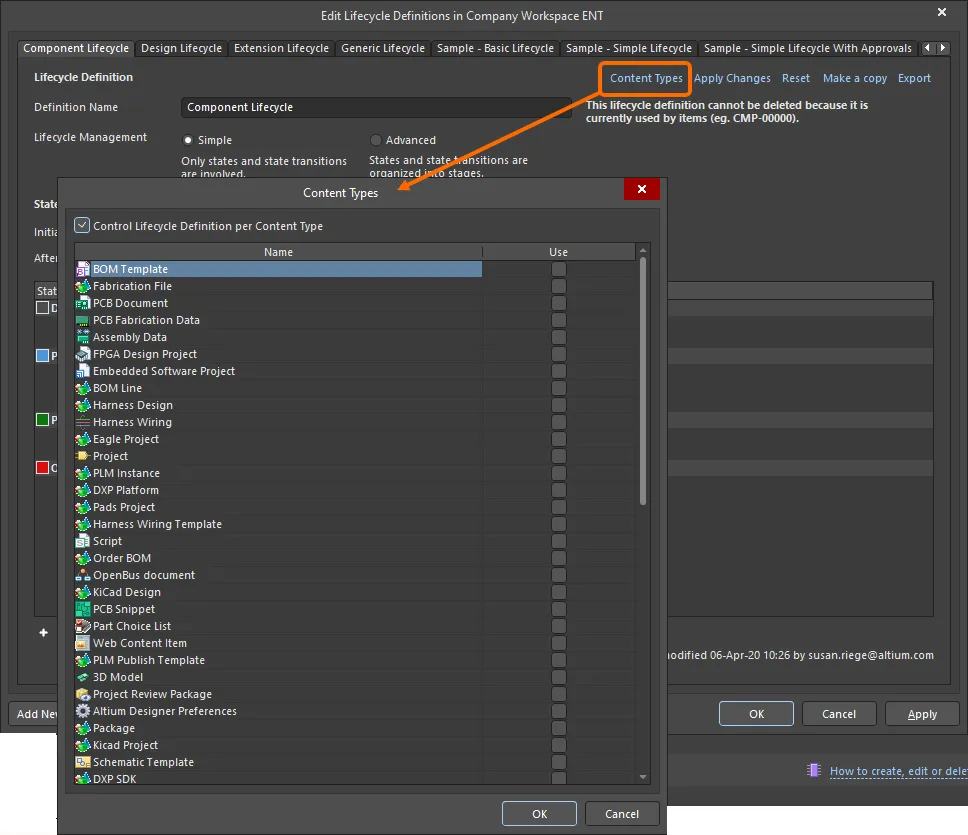The image size is (968, 835).
Task: Enable Use for PCB Document
Action: click(x=559, y=303)
